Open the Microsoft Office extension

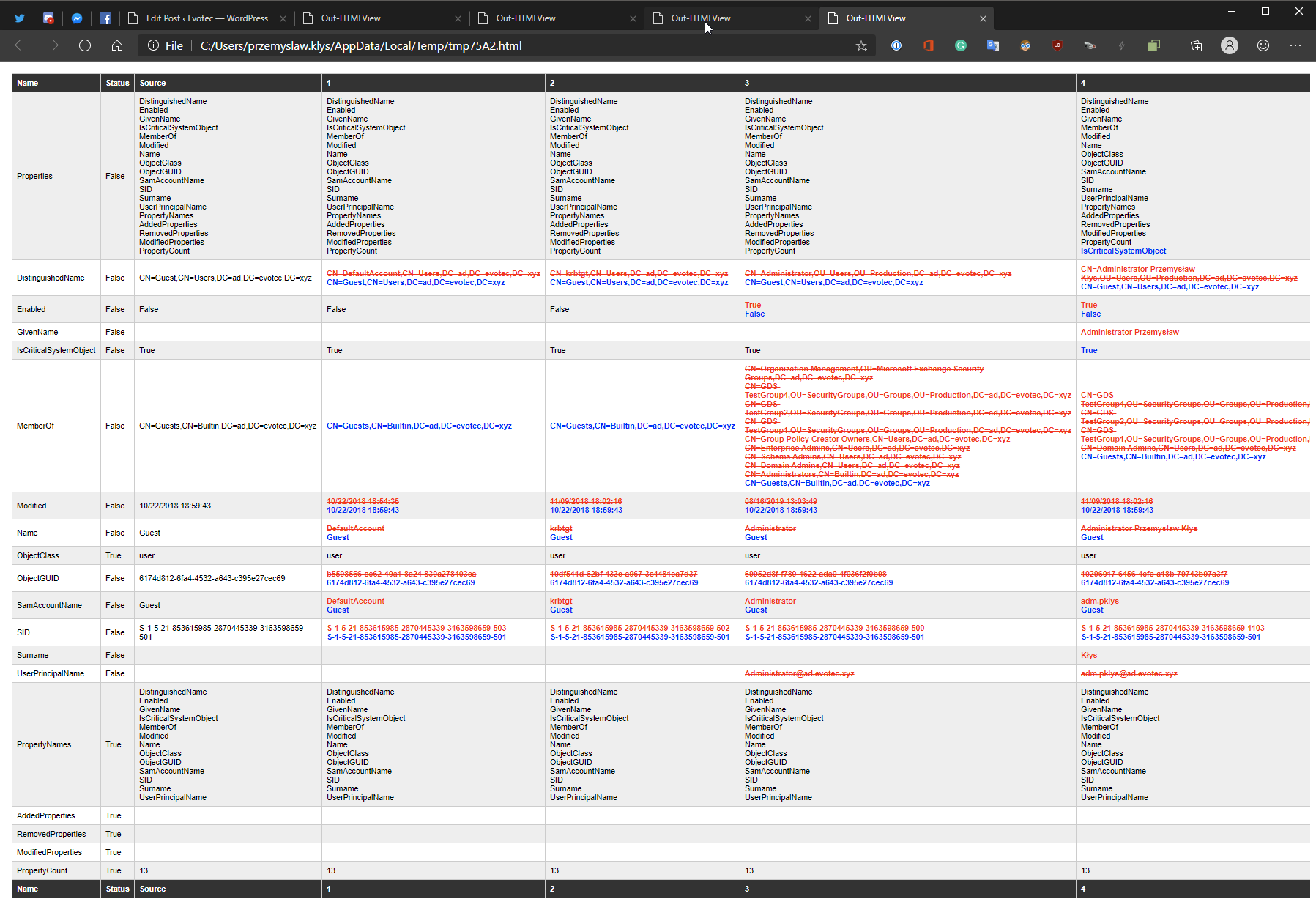pos(929,45)
